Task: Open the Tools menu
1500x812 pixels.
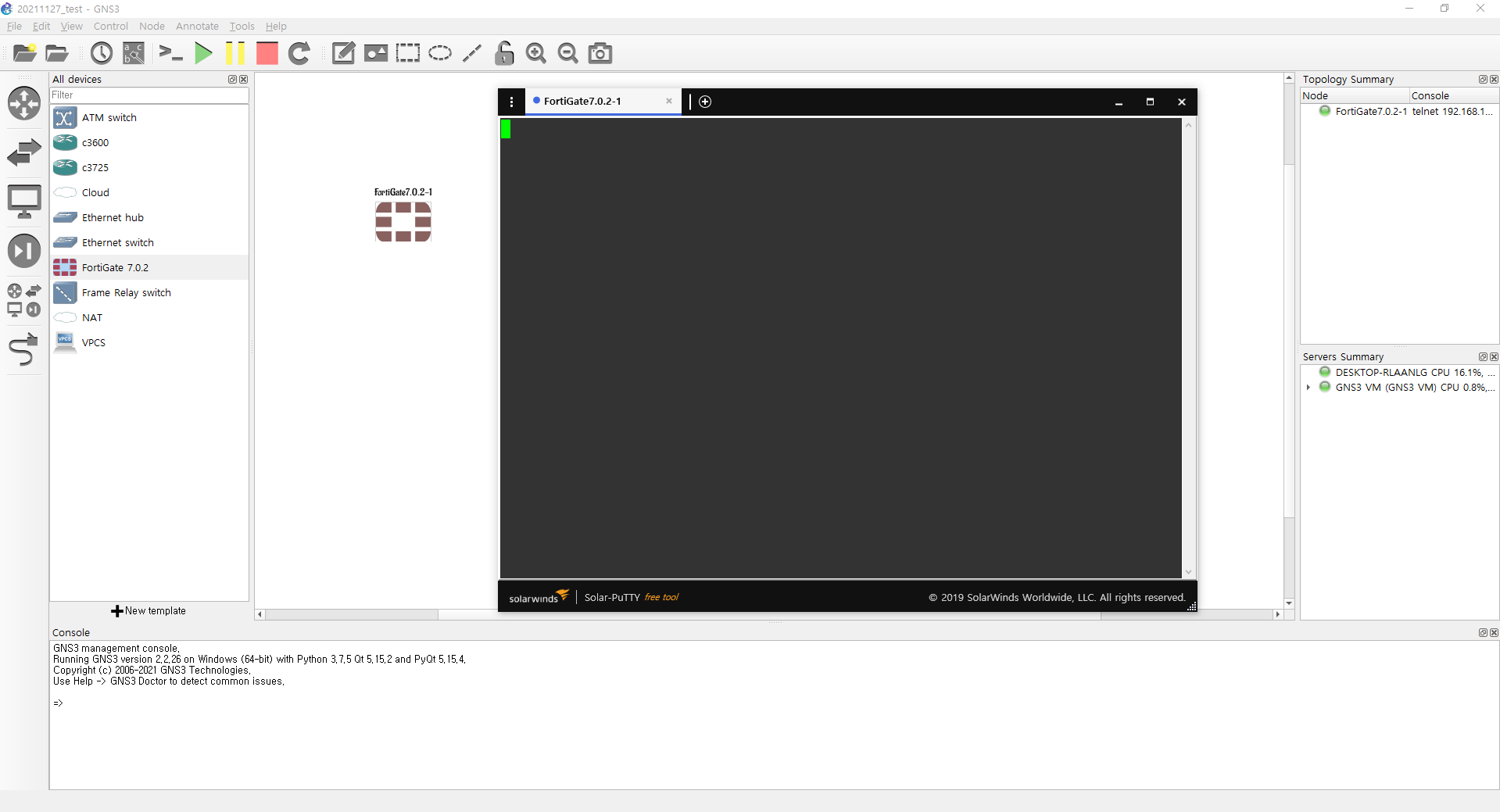Action: tap(242, 26)
